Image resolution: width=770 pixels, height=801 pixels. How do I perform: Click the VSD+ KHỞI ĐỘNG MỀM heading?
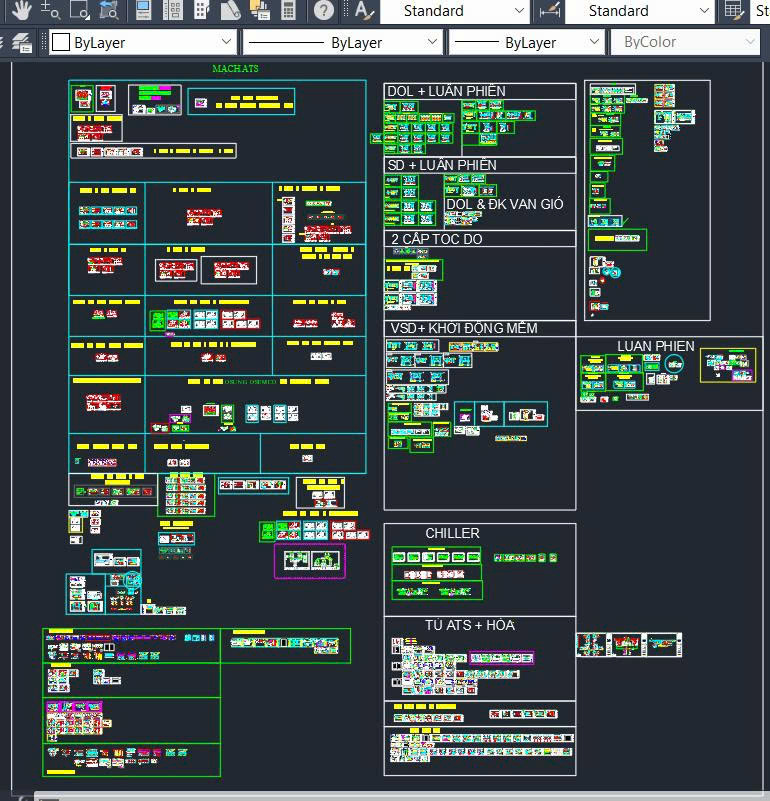pos(464,328)
